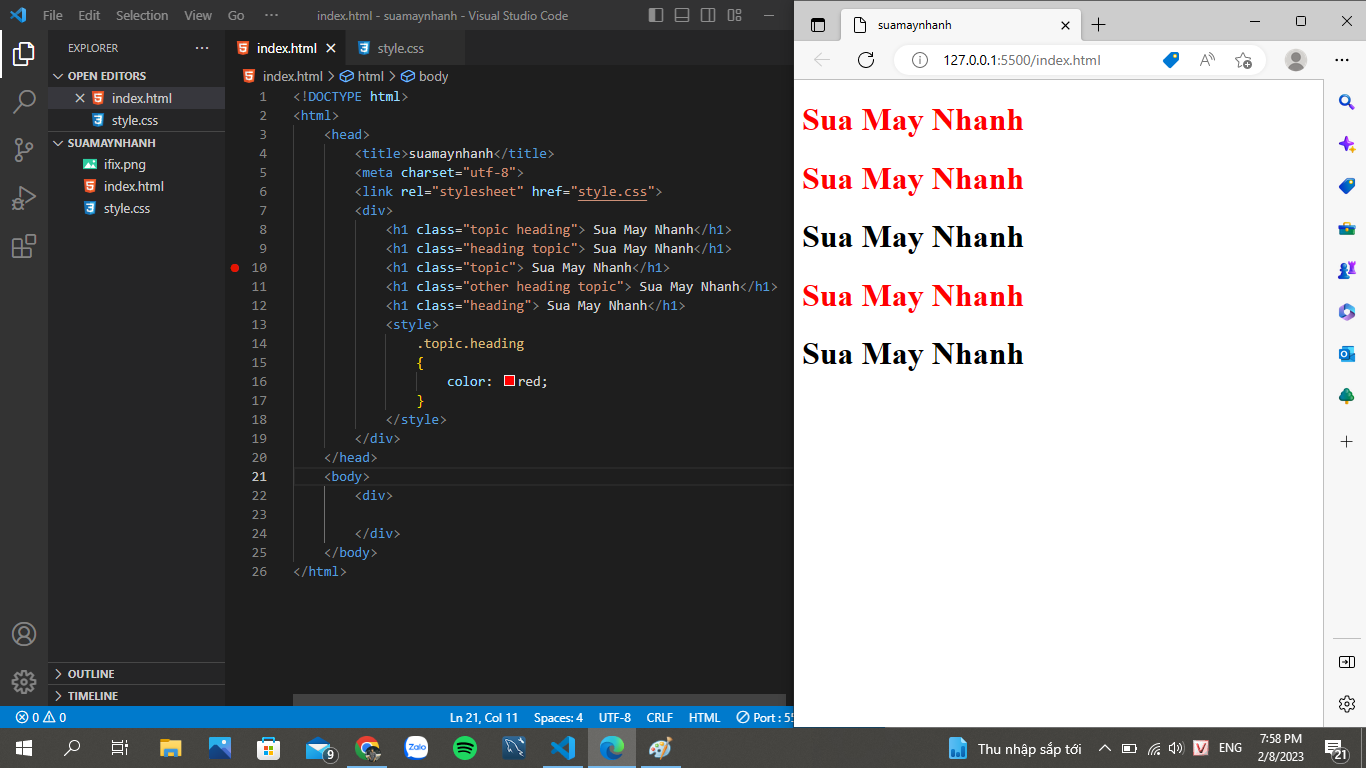
Task: Open the Edge profile avatar
Action: pos(1296,60)
